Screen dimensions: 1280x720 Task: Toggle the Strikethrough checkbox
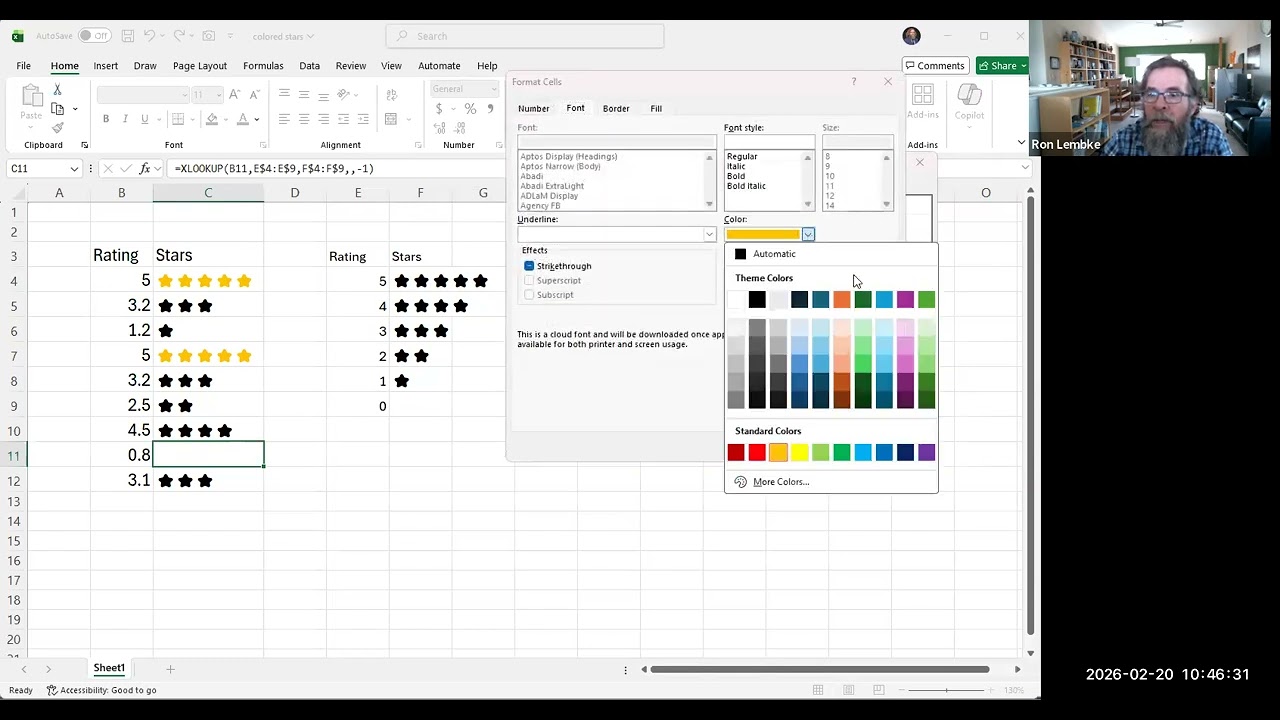pos(529,266)
